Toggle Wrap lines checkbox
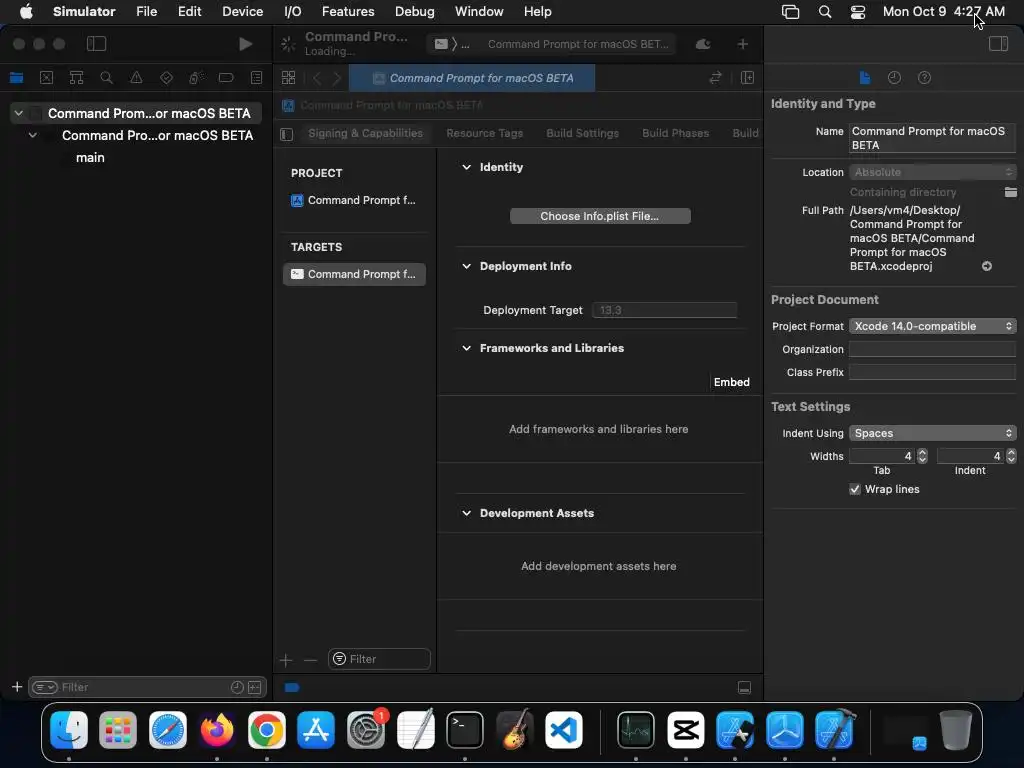Image resolution: width=1024 pixels, height=768 pixels. pyautogui.click(x=855, y=489)
